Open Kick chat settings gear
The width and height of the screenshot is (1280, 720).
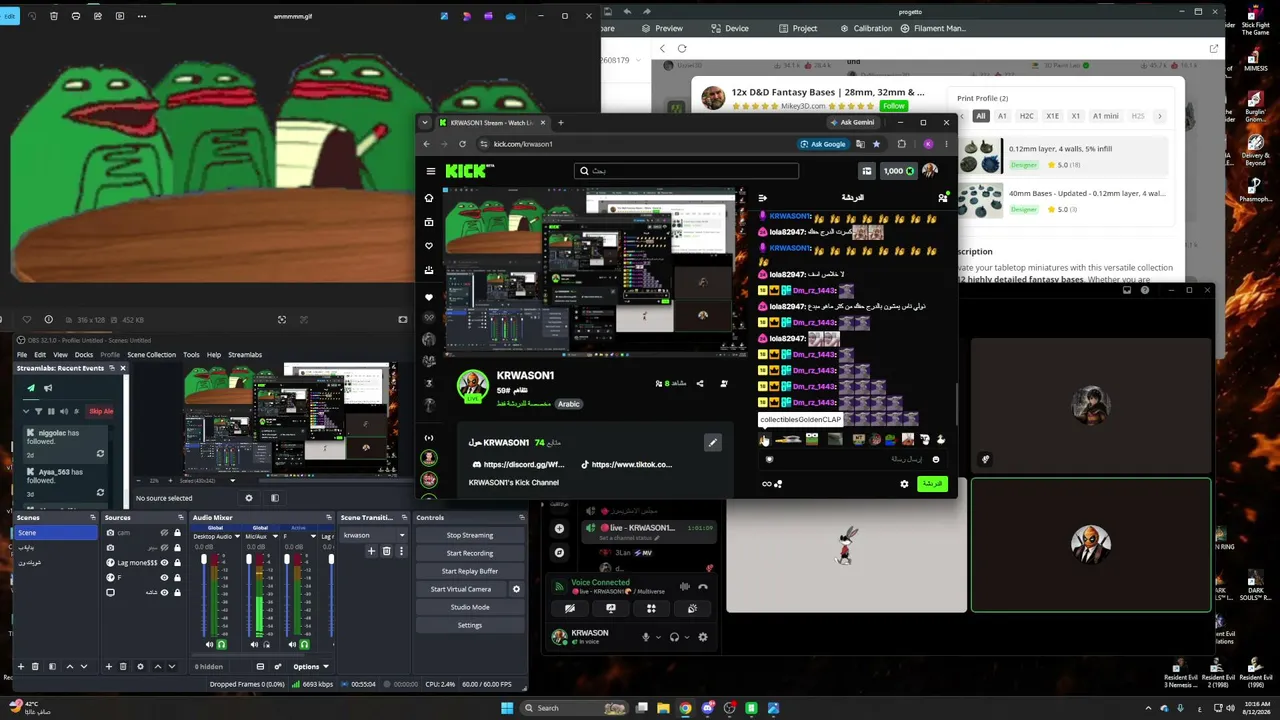coord(904,484)
